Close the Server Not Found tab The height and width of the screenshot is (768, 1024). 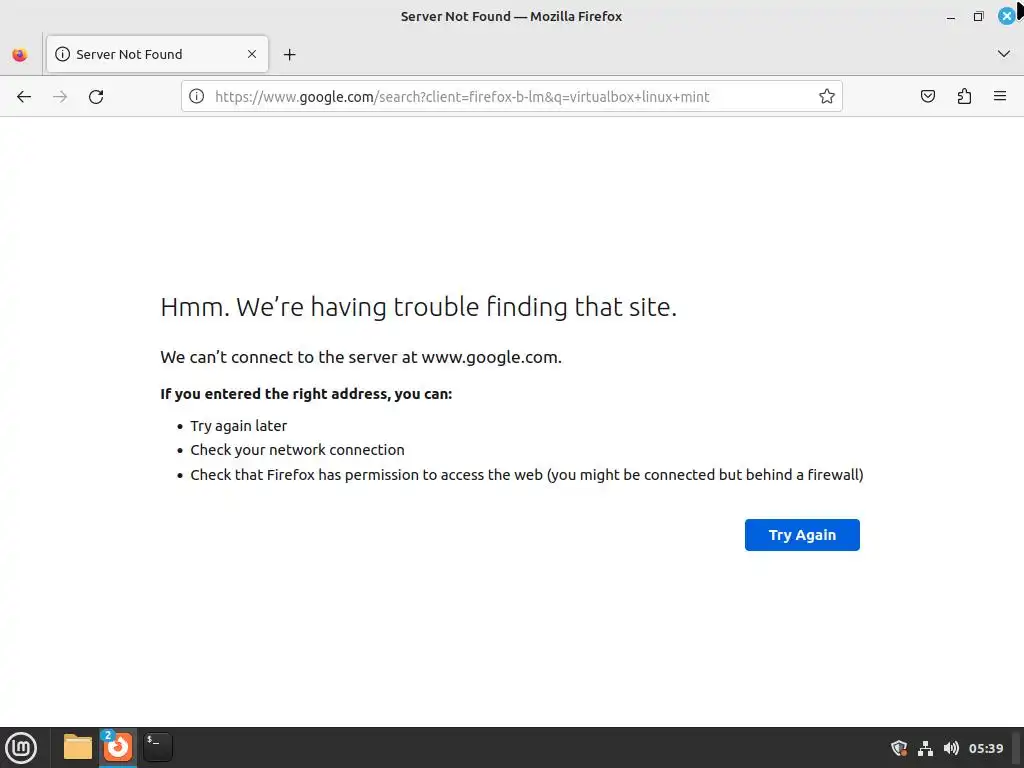[252, 54]
